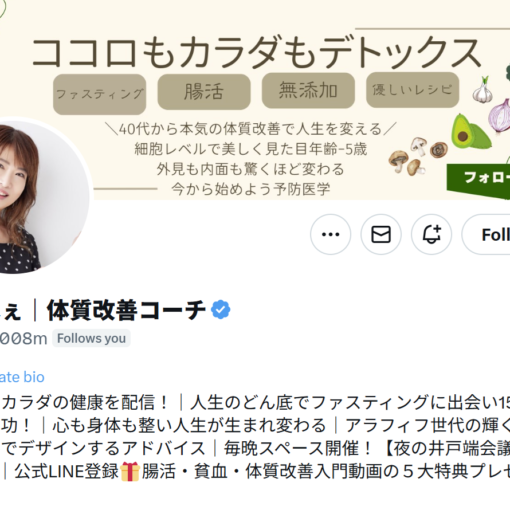The height and width of the screenshot is (510, 510).
Task: Click the 体質改善コーチ display name
Action: (x=126, y=310)
